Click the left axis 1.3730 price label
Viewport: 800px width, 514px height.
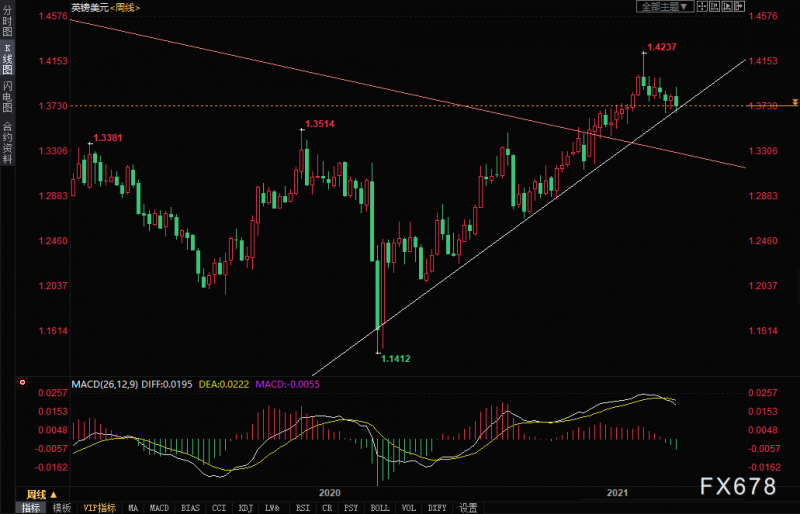coord(53,106)
